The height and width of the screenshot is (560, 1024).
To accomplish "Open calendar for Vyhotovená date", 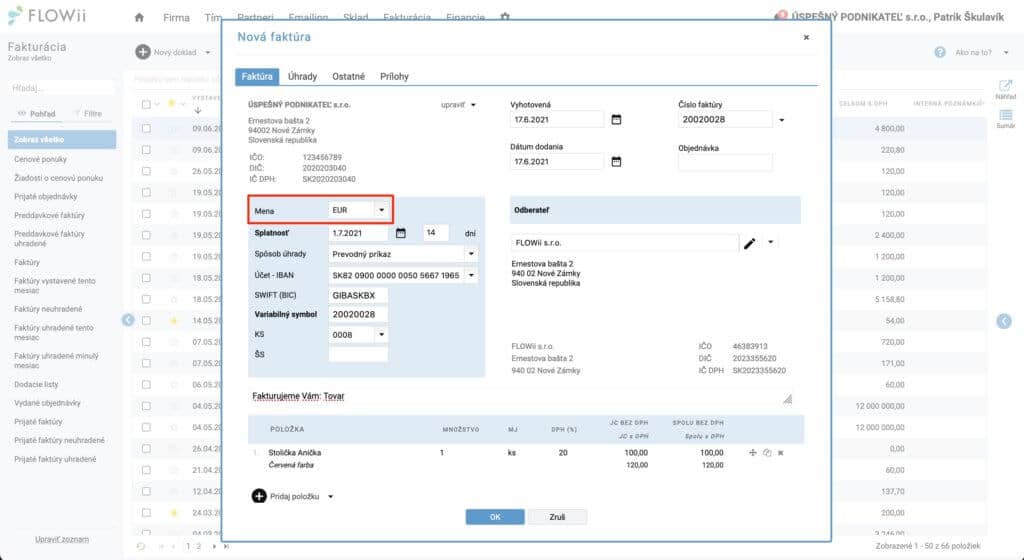I will click(616, 119).
